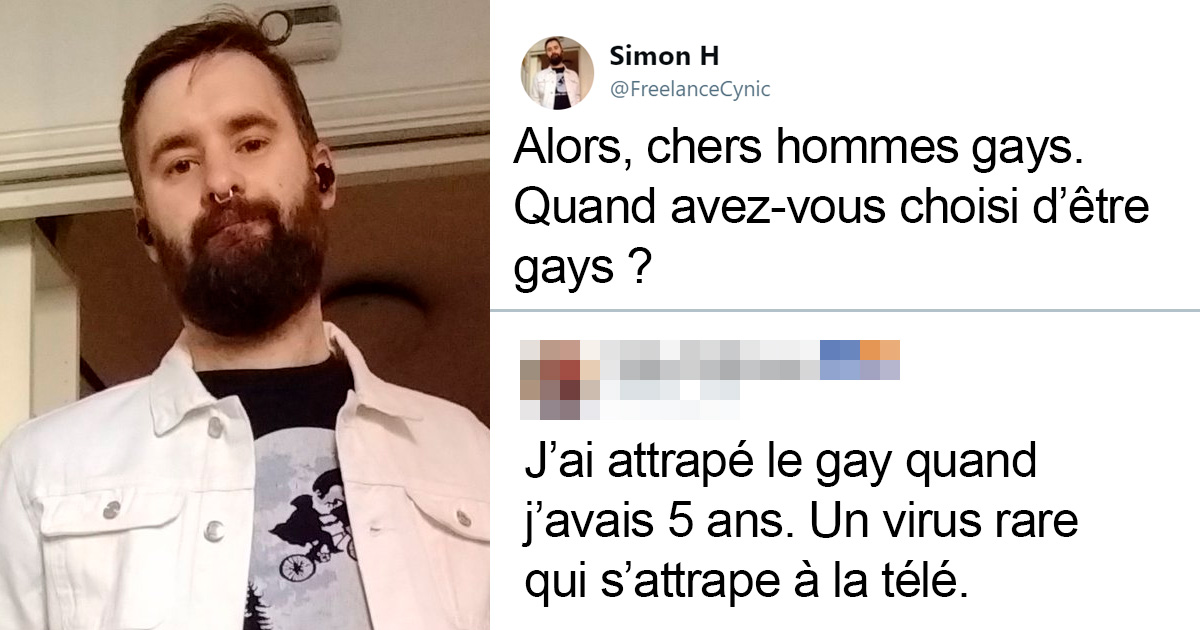Click the orange pixelated block in the reply header
Viewport: 1200px width, 630px height.
click(x=880, y=350)
